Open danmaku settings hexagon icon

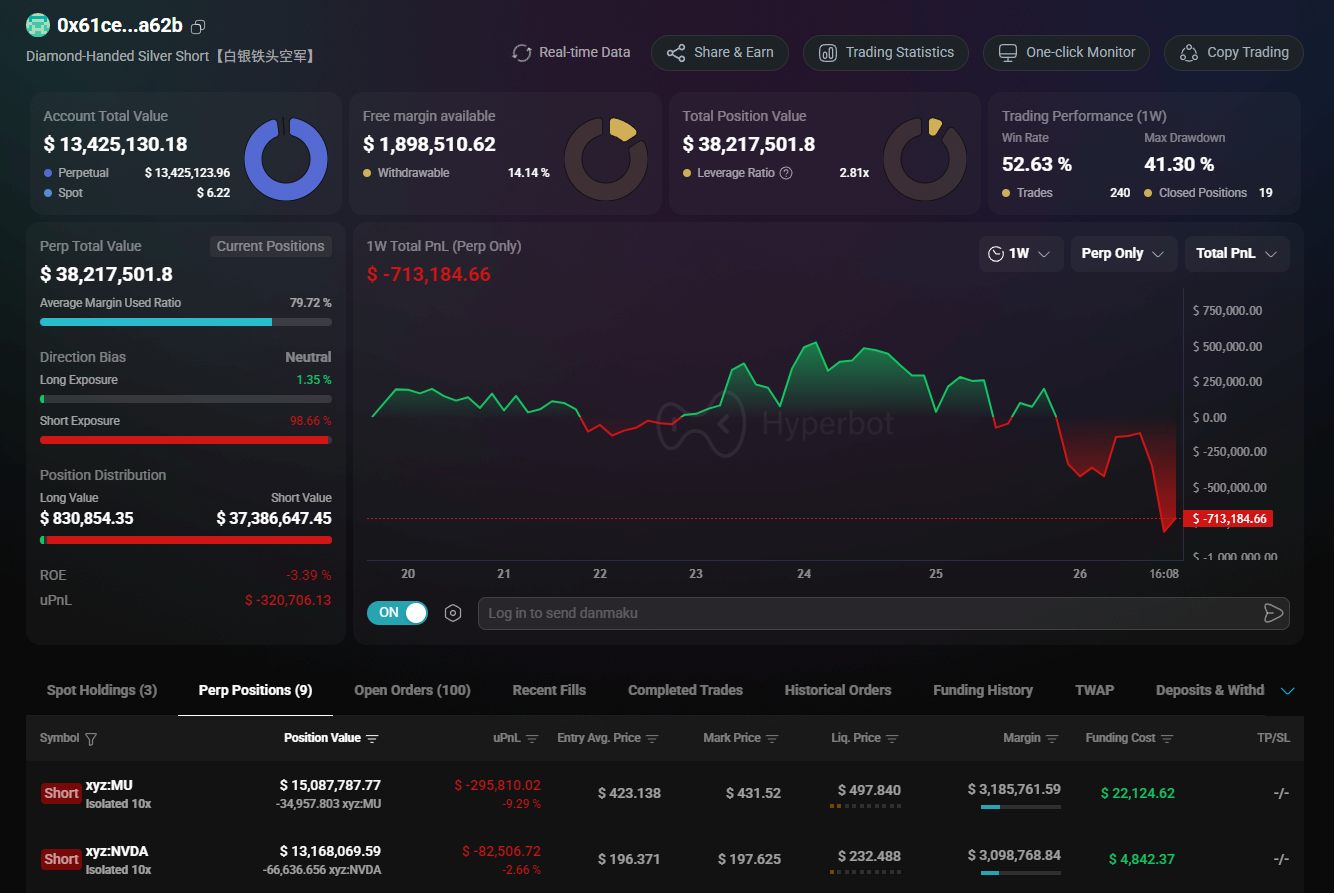(x=453, y=613)
